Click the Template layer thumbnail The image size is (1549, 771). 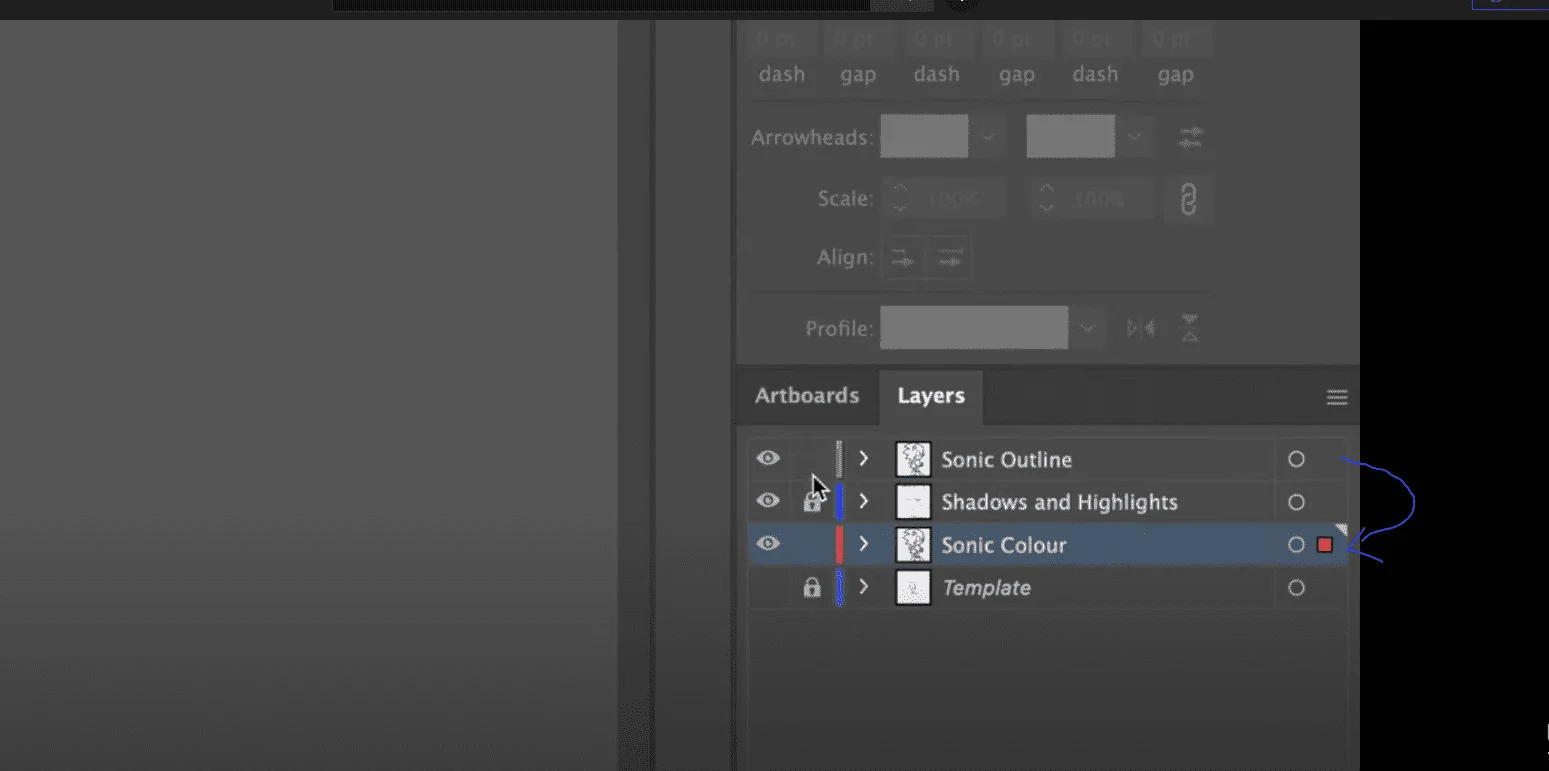[913, 588]
